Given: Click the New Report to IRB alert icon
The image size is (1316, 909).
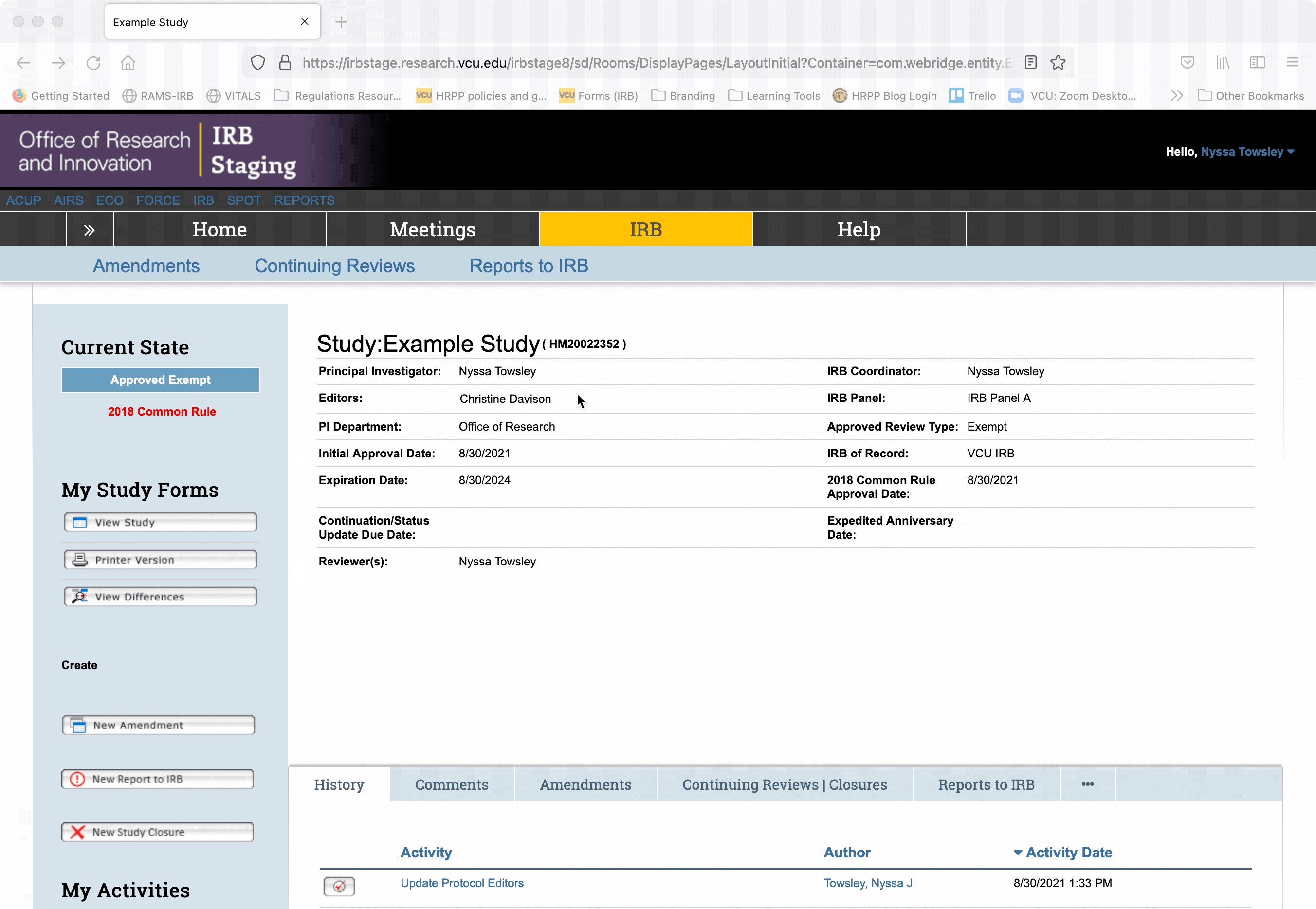Looking at the screenshot, I should pyautogui.click(x=77, y=779).
